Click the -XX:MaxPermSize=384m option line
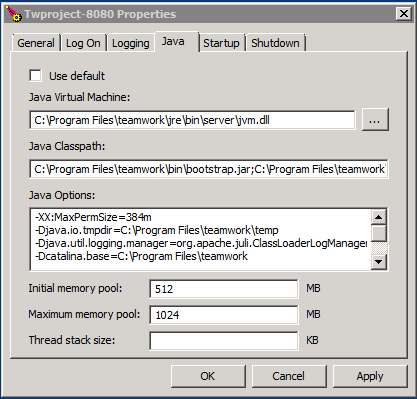This screenshot has height=399, width=417. click(x=93, y=217)
